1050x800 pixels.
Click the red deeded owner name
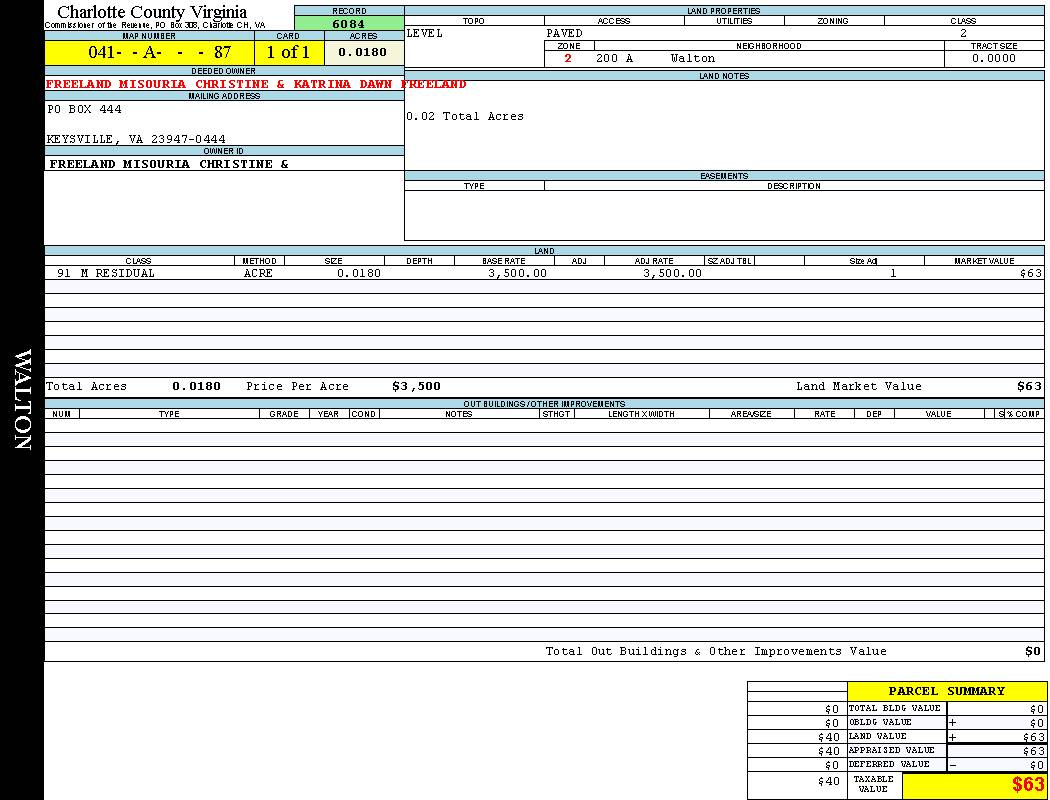256,85
